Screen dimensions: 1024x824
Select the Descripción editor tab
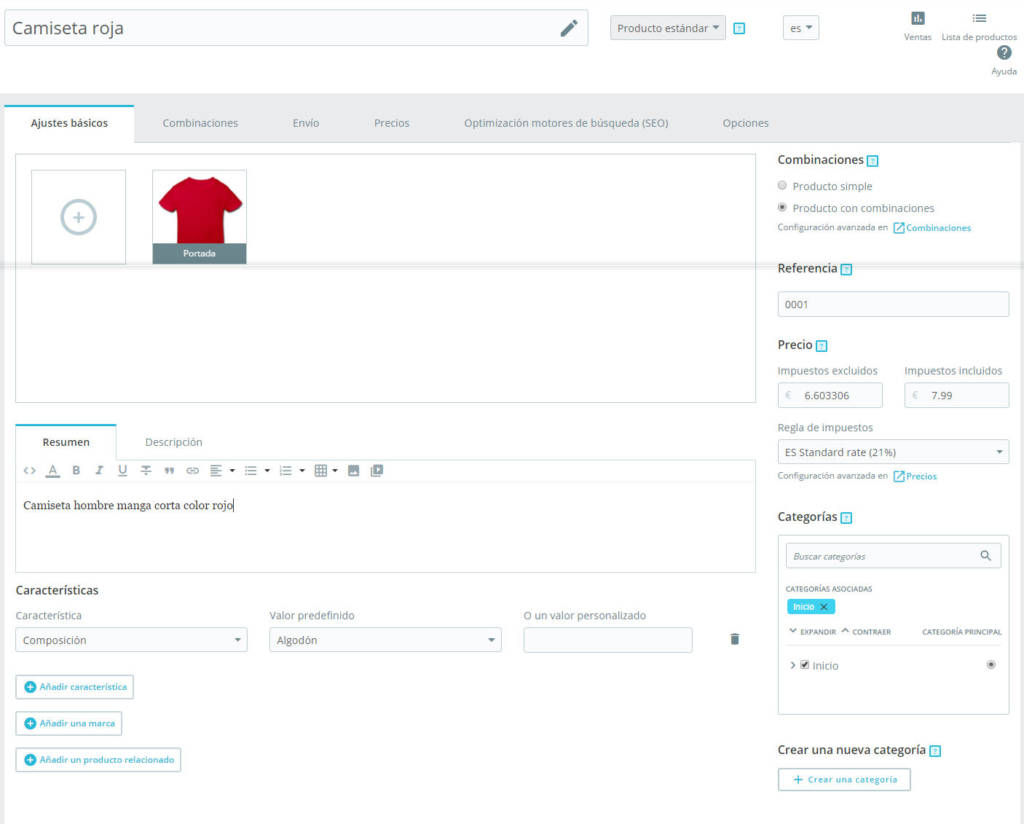pyautogui.click(x=173, y=442)
